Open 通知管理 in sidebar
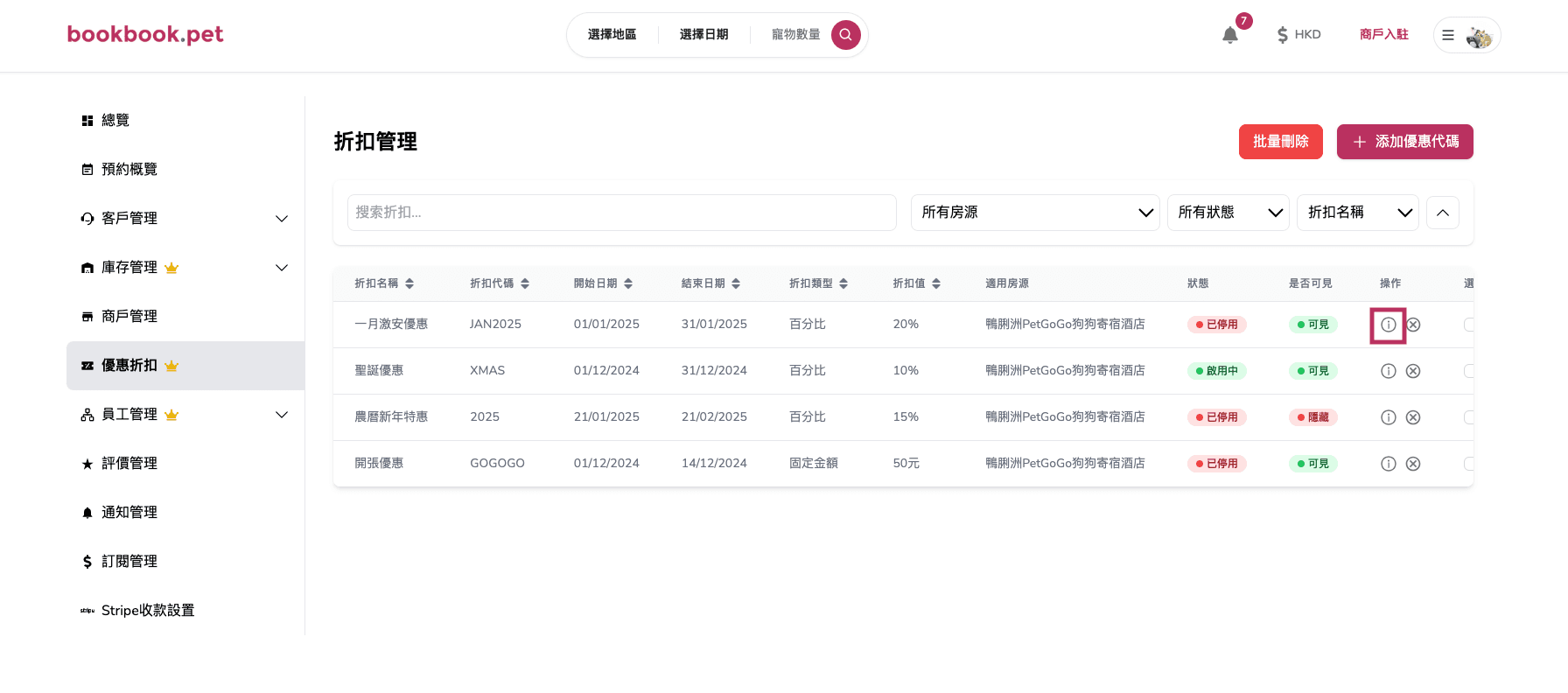The image size is (1568, 693). [x=185, y=513]
